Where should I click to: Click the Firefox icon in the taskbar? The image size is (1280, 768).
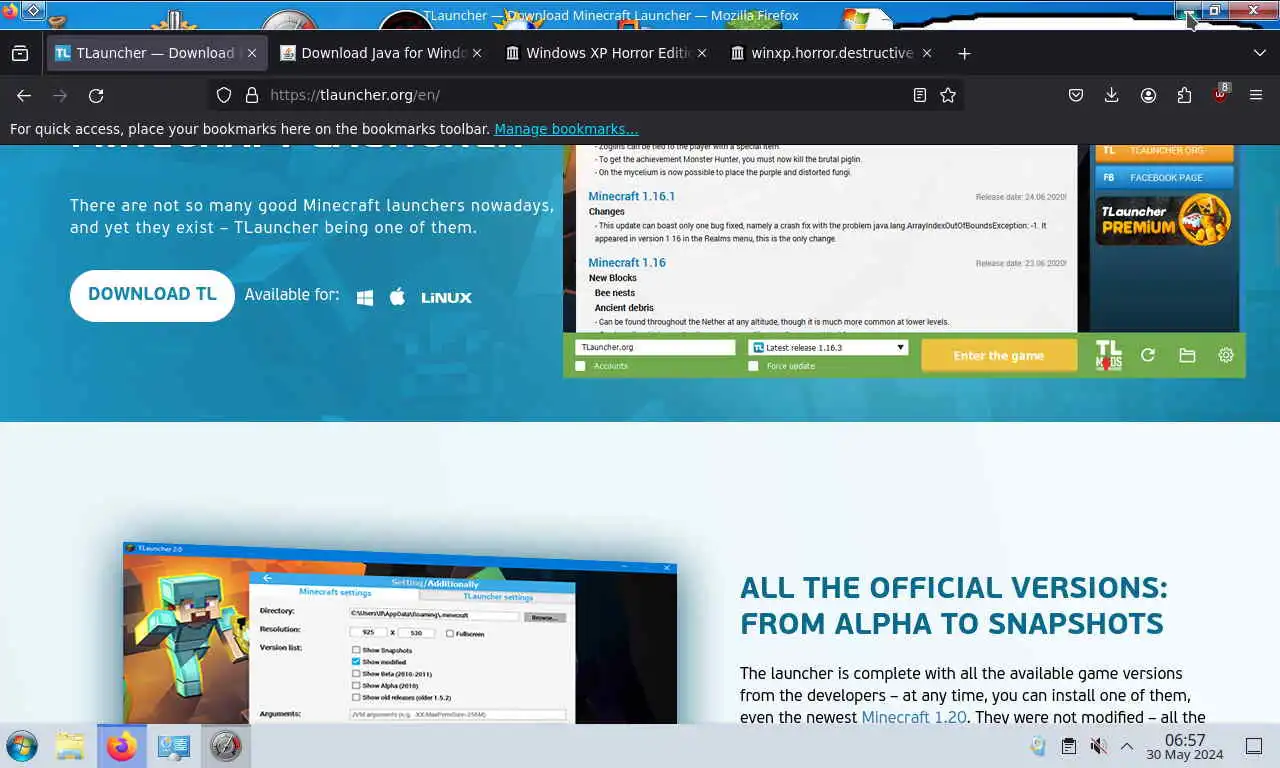122,746
